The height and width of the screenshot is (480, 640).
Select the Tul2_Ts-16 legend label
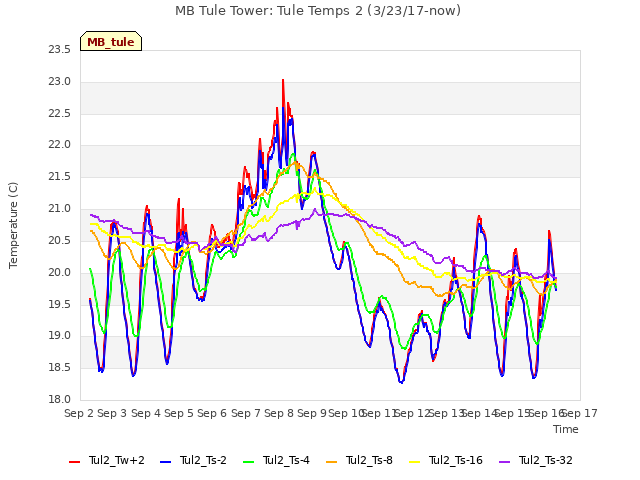tap(456, 460)
